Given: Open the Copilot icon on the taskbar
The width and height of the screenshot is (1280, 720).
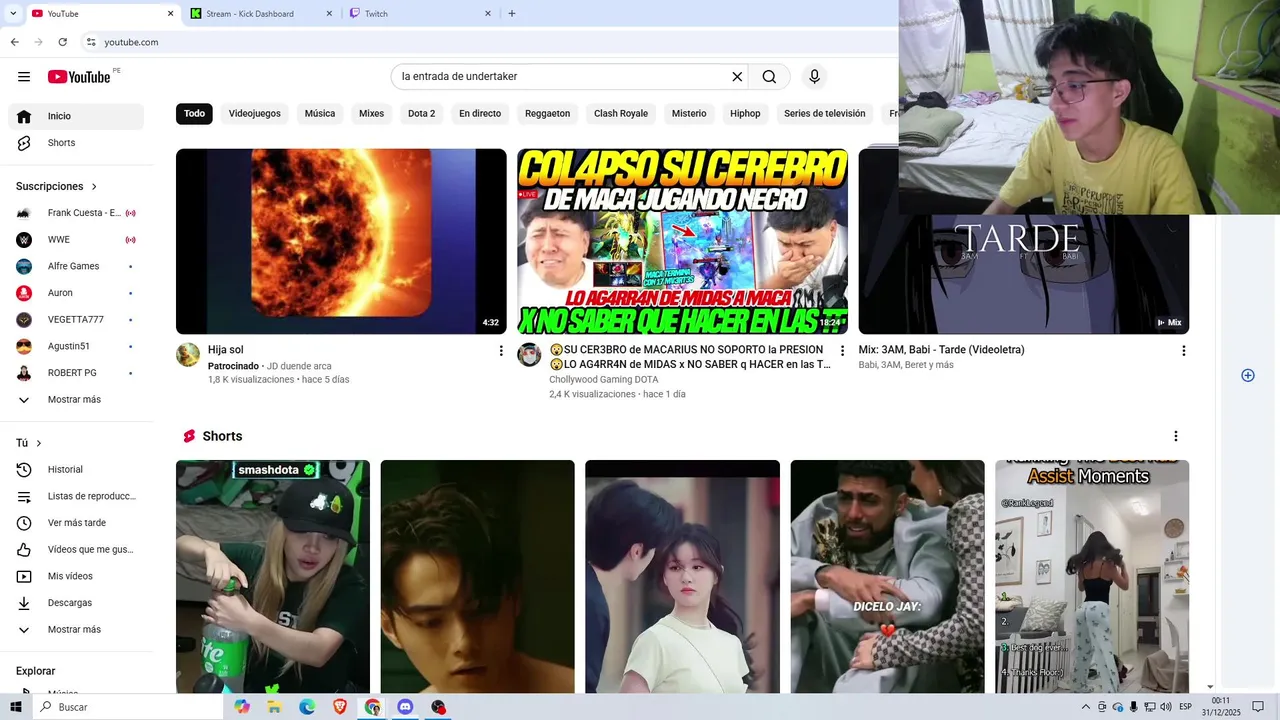Looking at the screenshot, I should (x=242, y=707).
